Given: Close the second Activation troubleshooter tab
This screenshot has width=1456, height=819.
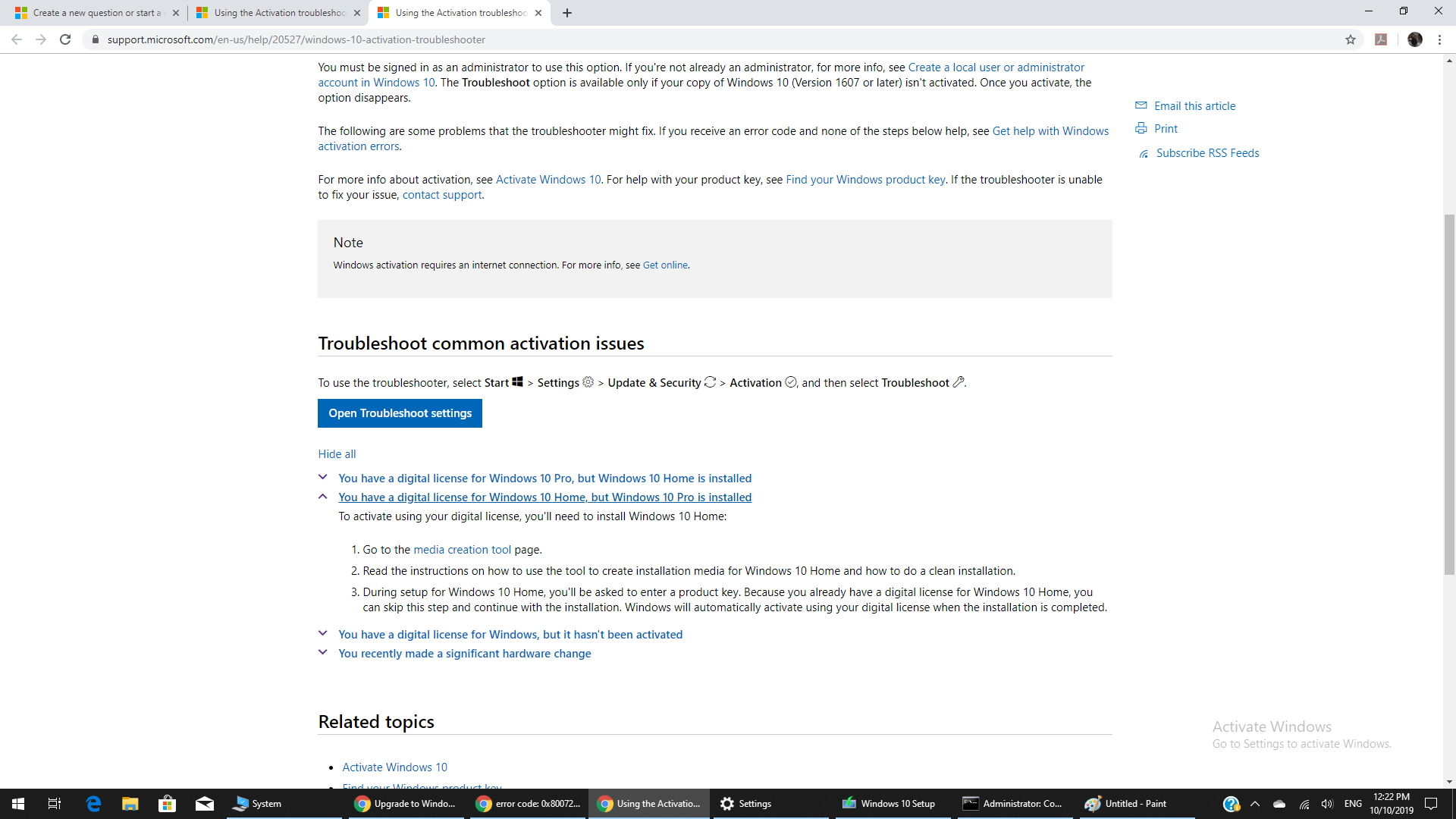Looking at the screenshot, I should 357,13.
